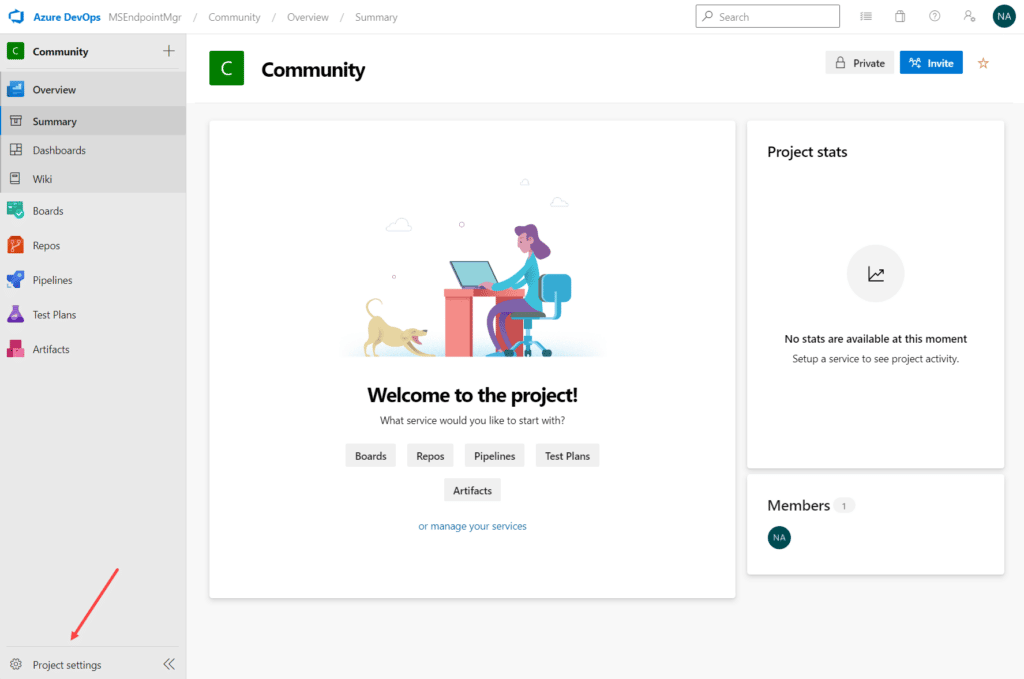Image resolution: width=1024 pixels, height=679 pixels.
Task: Click the Project stats heading
Action: tap(807, 152)
